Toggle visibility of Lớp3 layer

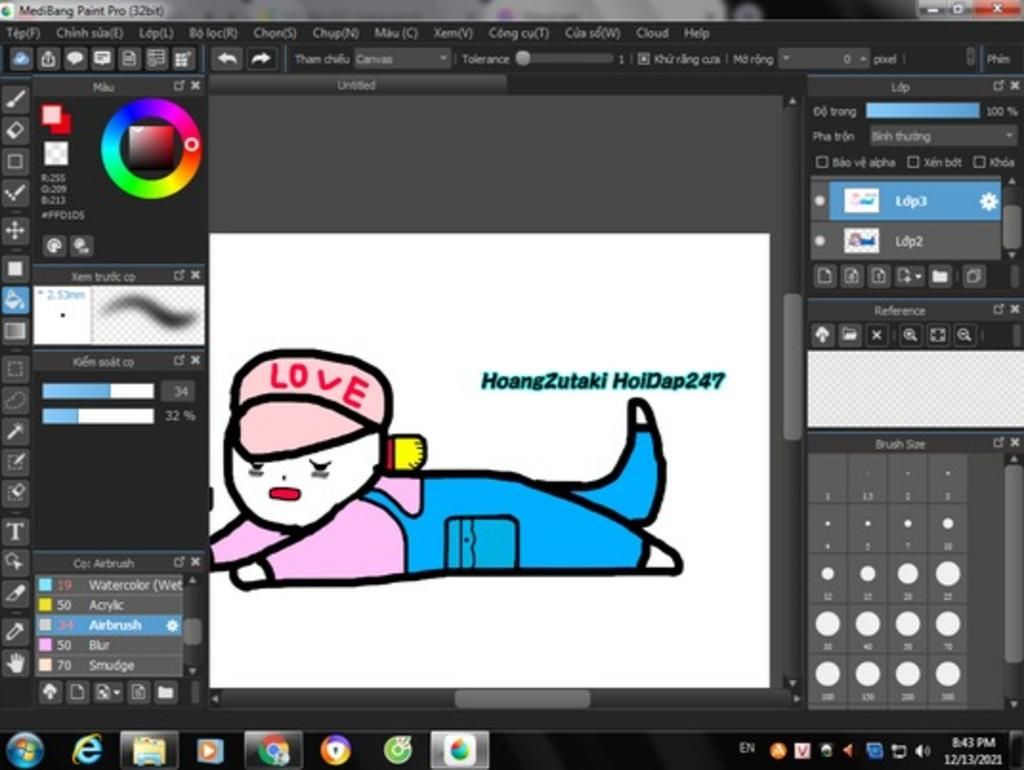click(x=820, y=201)
